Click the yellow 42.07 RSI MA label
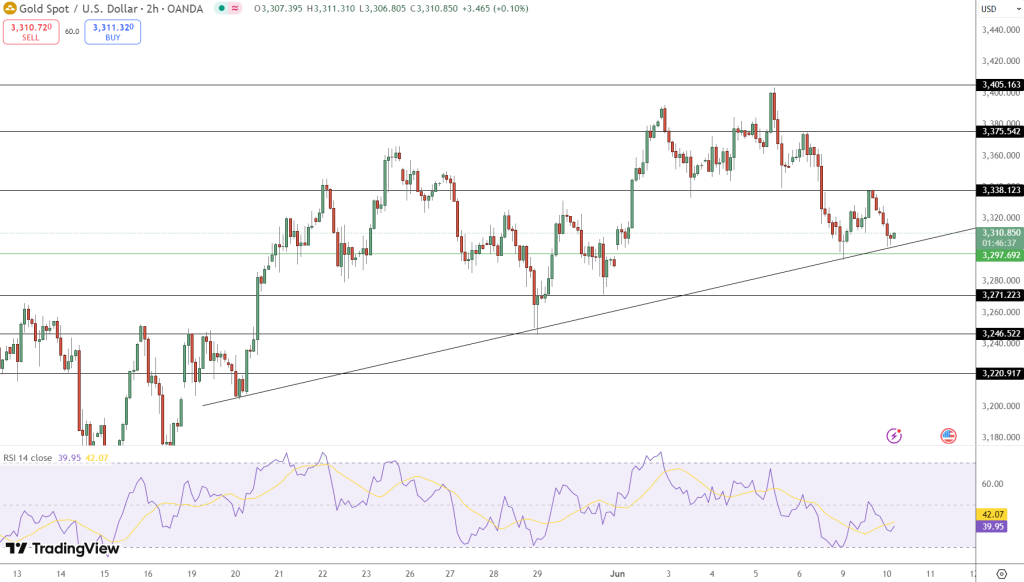The height and width of the screenshot is (582, 1024). coord(992,515)
